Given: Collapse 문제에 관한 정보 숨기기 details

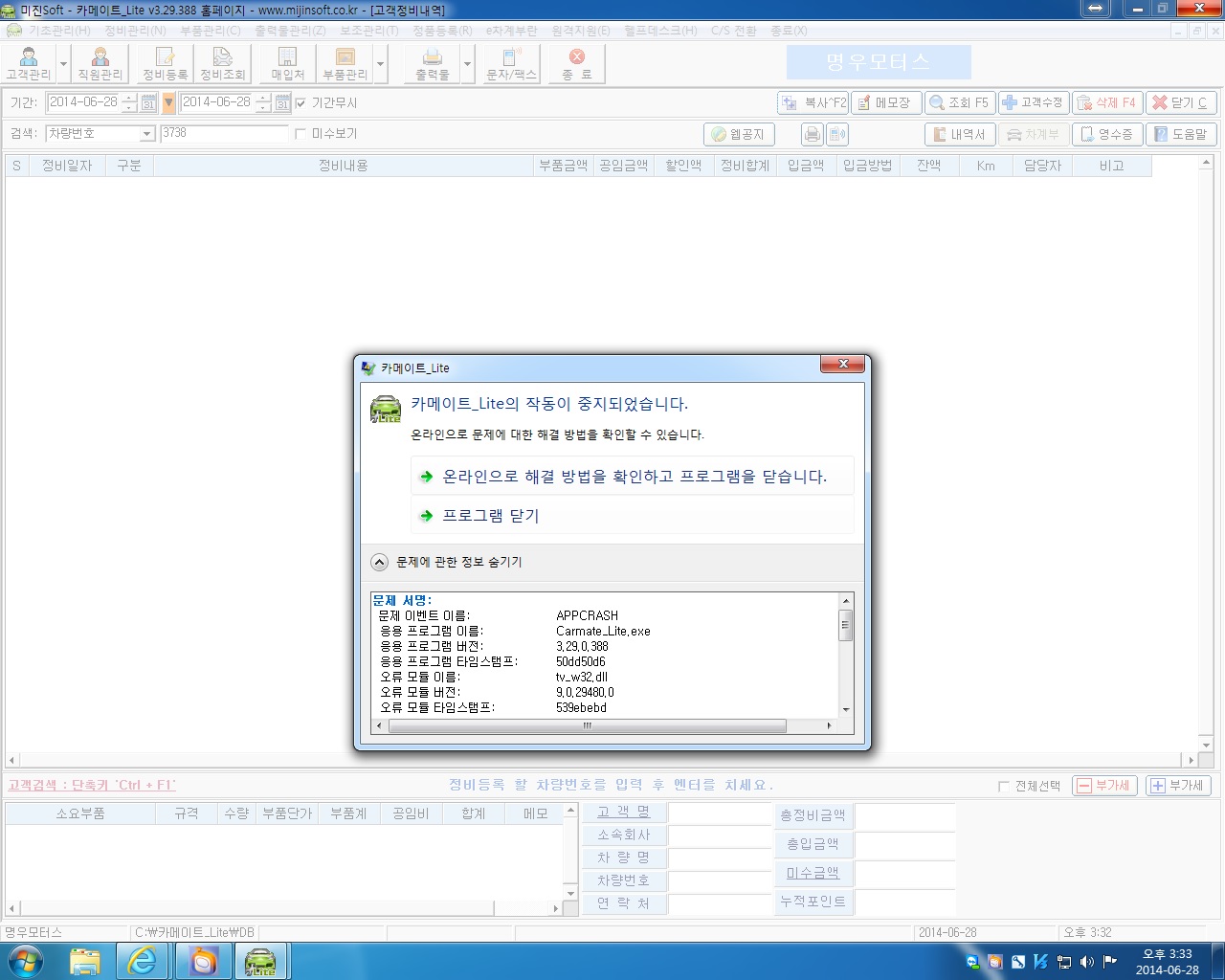Looking at the screenshot, I should (x=380, y=562).
